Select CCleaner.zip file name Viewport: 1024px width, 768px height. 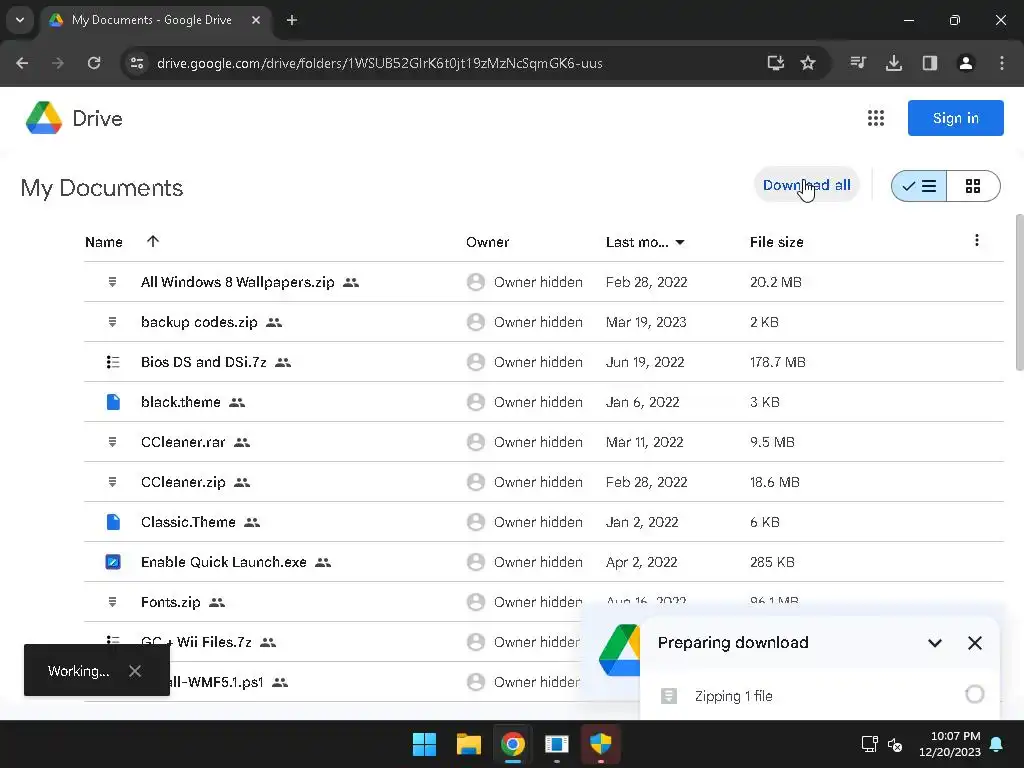point(183,482)
